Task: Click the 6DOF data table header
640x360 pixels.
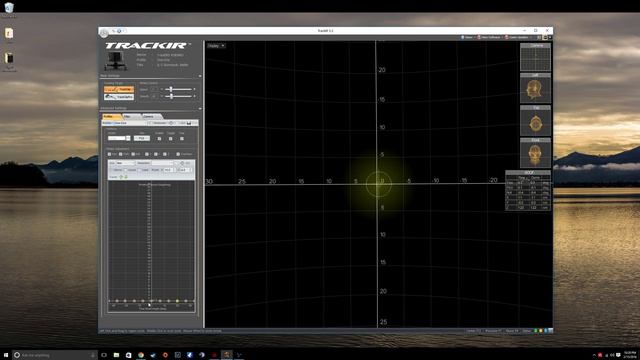Action: [x=528, y=173]
